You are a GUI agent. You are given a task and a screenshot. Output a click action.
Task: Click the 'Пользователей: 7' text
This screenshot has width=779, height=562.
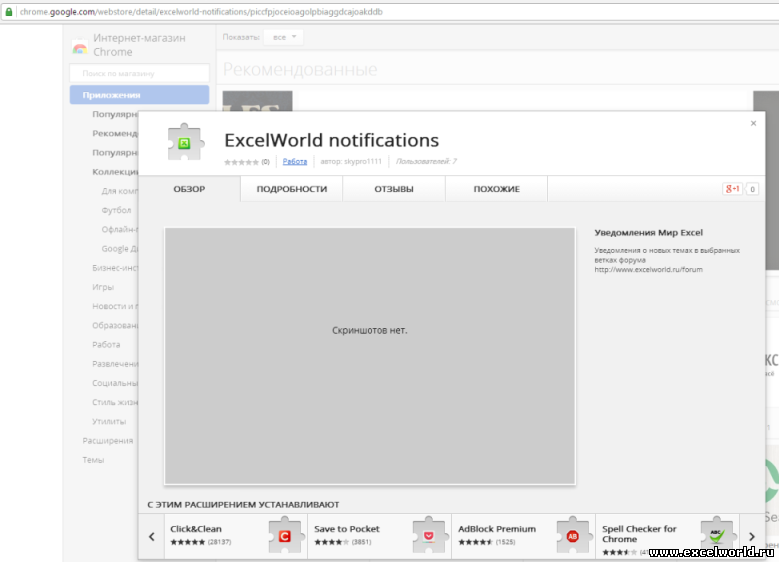(426, 161)
